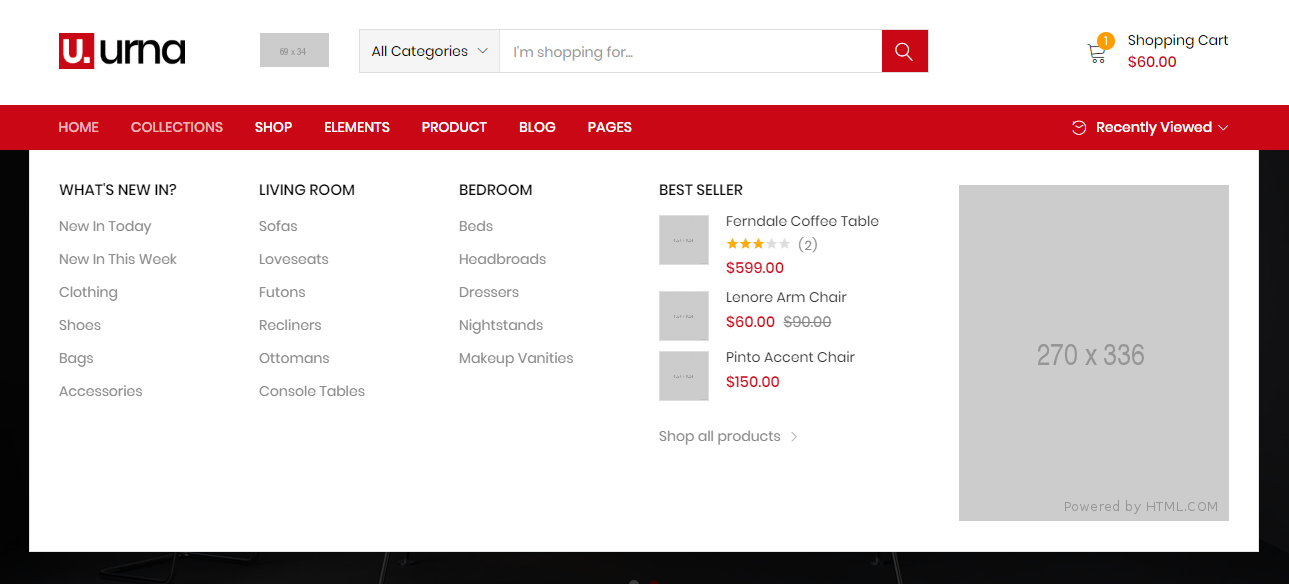
Task: Open the Ferndale Coffee Table product title
Action: tap(802, 221)
